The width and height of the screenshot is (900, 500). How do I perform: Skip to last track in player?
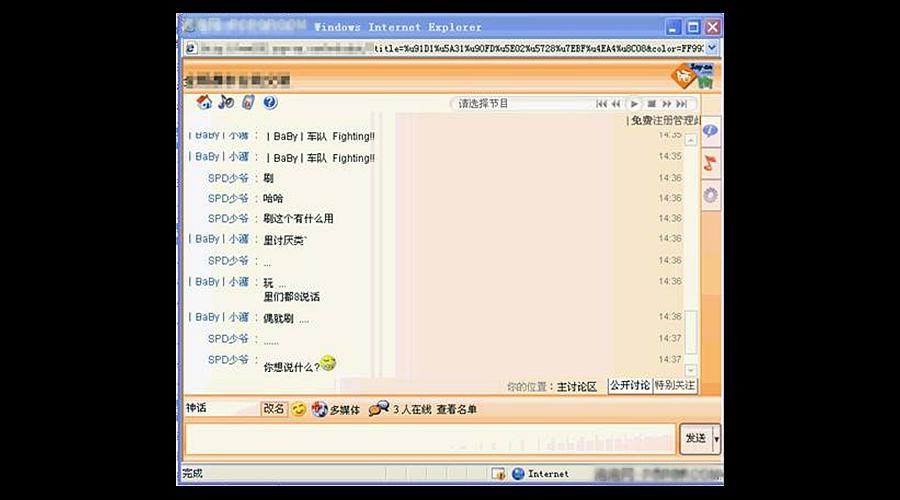[x=681, y=104]
